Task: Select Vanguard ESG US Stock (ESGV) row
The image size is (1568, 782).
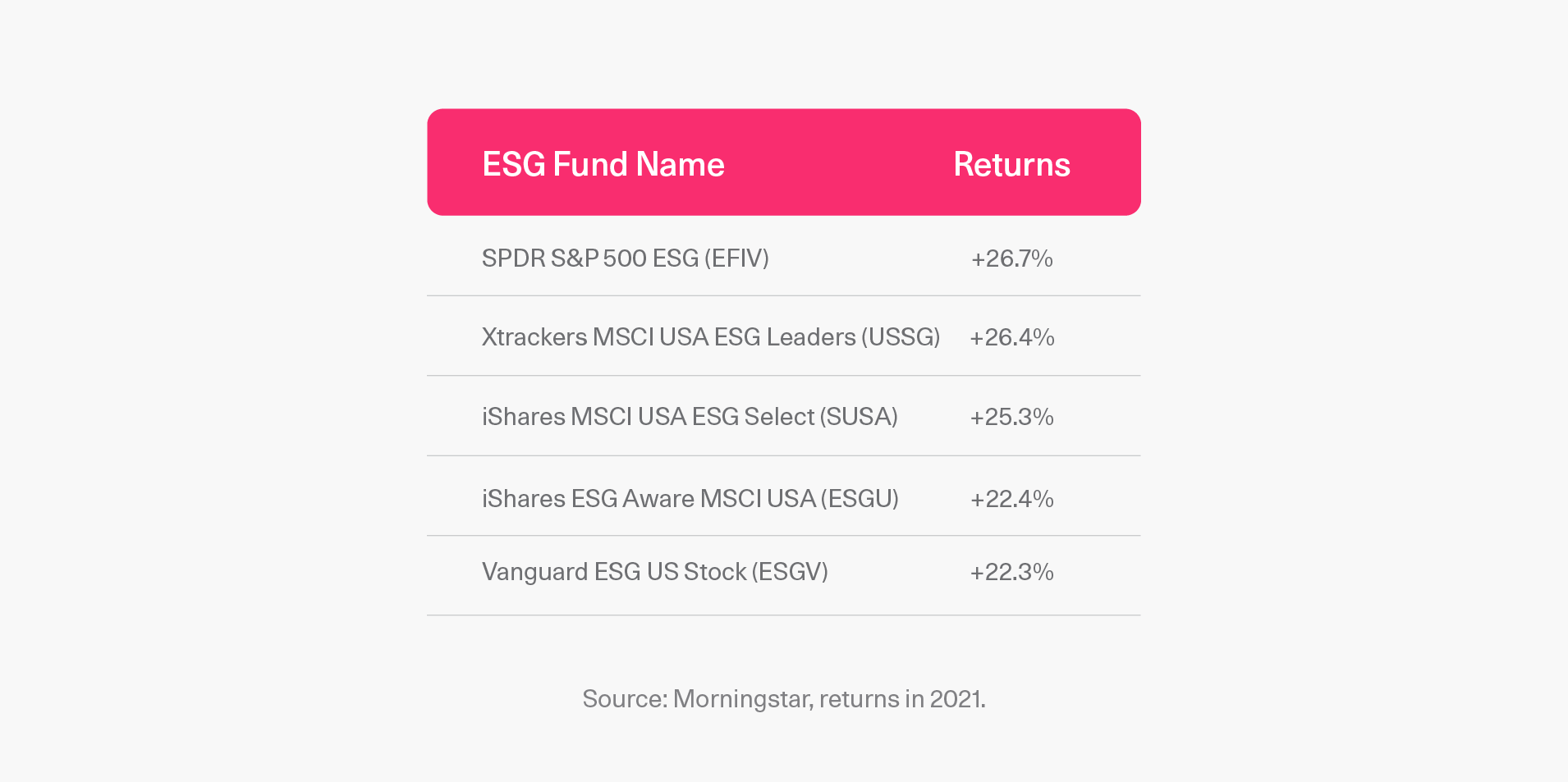Action: pyautogui.click(x=784, y=576)
